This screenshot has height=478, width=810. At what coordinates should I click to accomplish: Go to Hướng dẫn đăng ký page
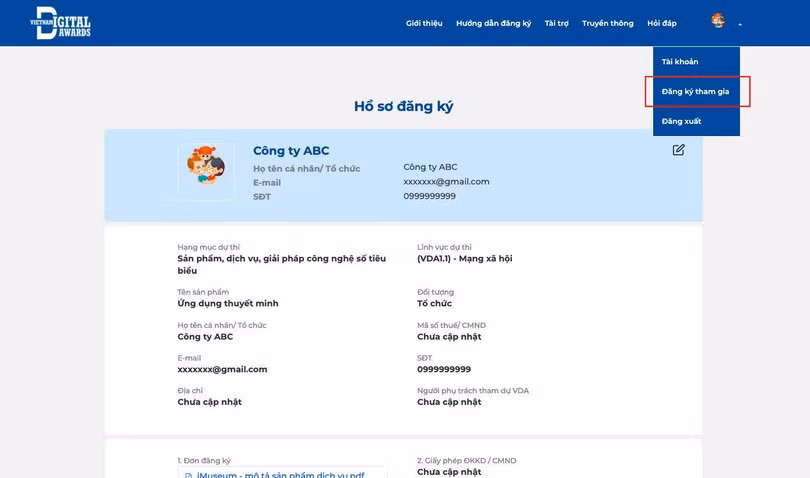pos(493,23)
